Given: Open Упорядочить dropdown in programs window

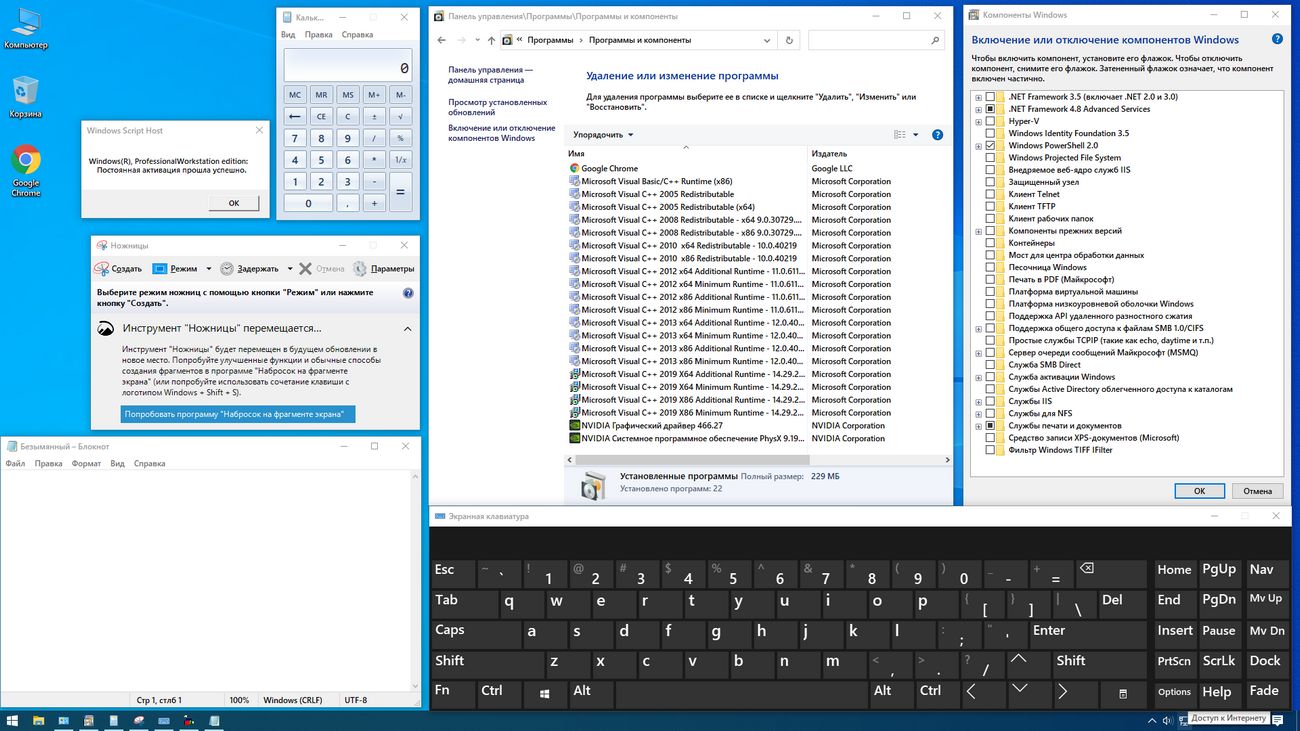Looking at the screenshot, I should click(x=603, y=135).
